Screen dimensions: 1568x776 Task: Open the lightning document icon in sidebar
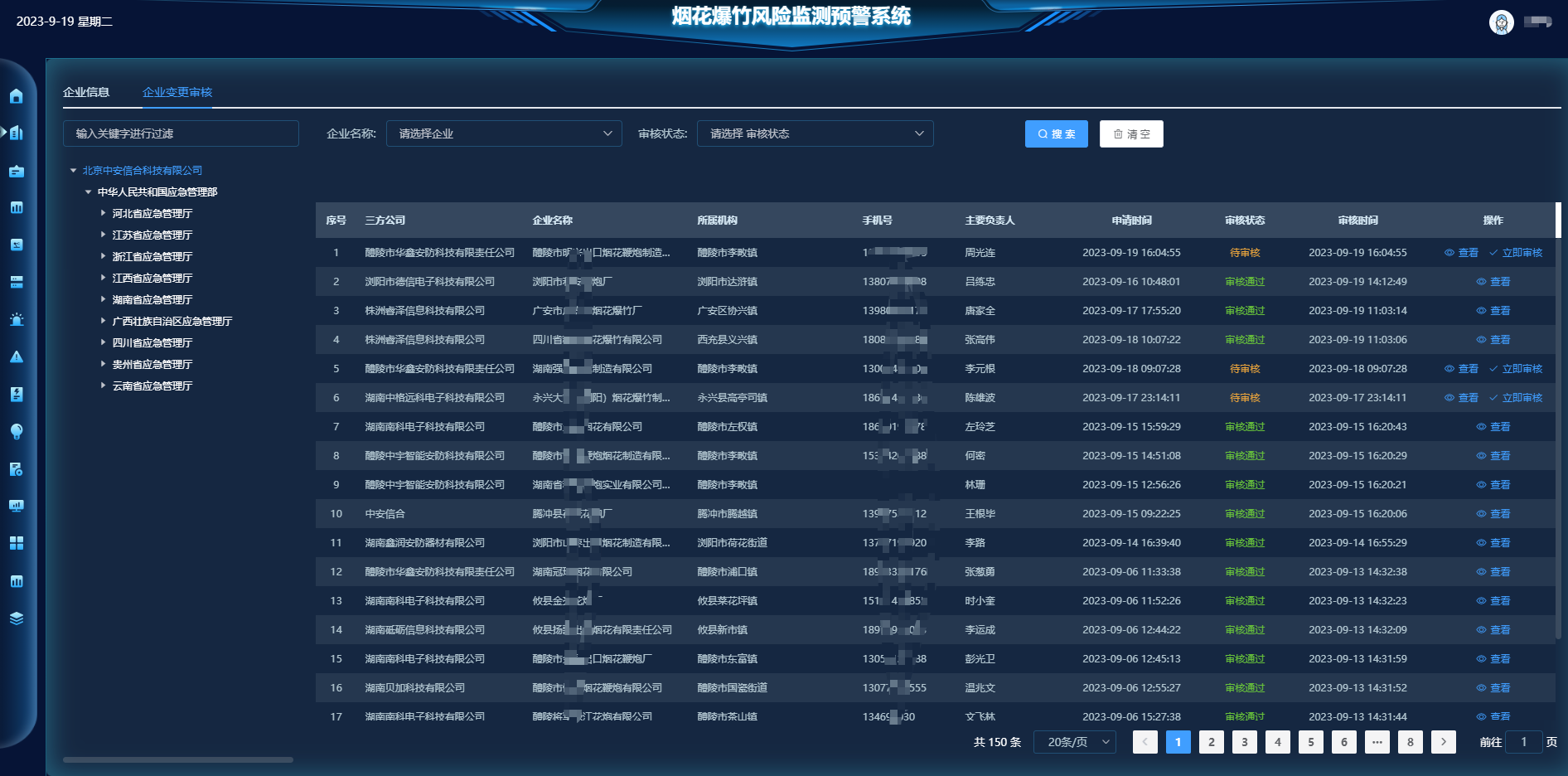point(17,394)
